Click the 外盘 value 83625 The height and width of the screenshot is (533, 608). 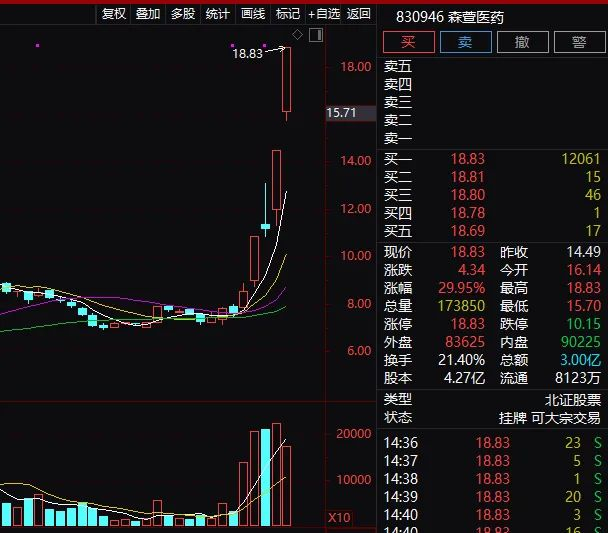pyautogui.click(x=465, y=342)
